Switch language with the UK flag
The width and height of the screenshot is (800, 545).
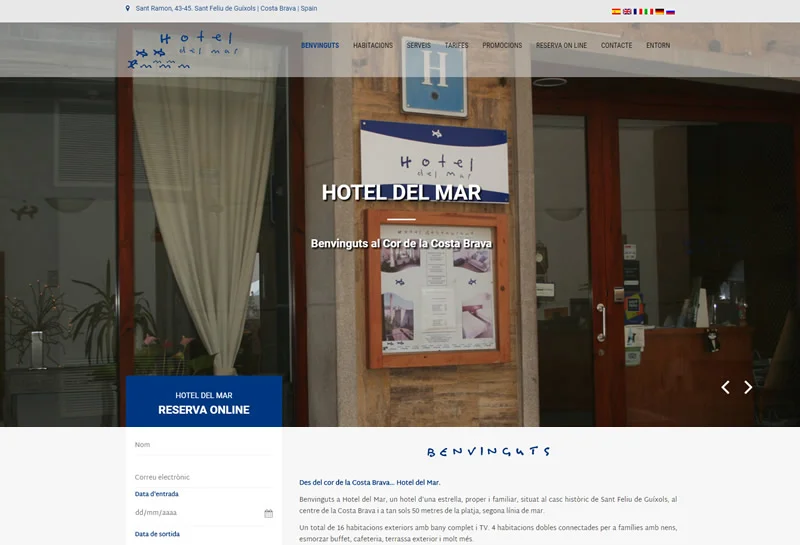pyautogui.click(x=627, y=11)
